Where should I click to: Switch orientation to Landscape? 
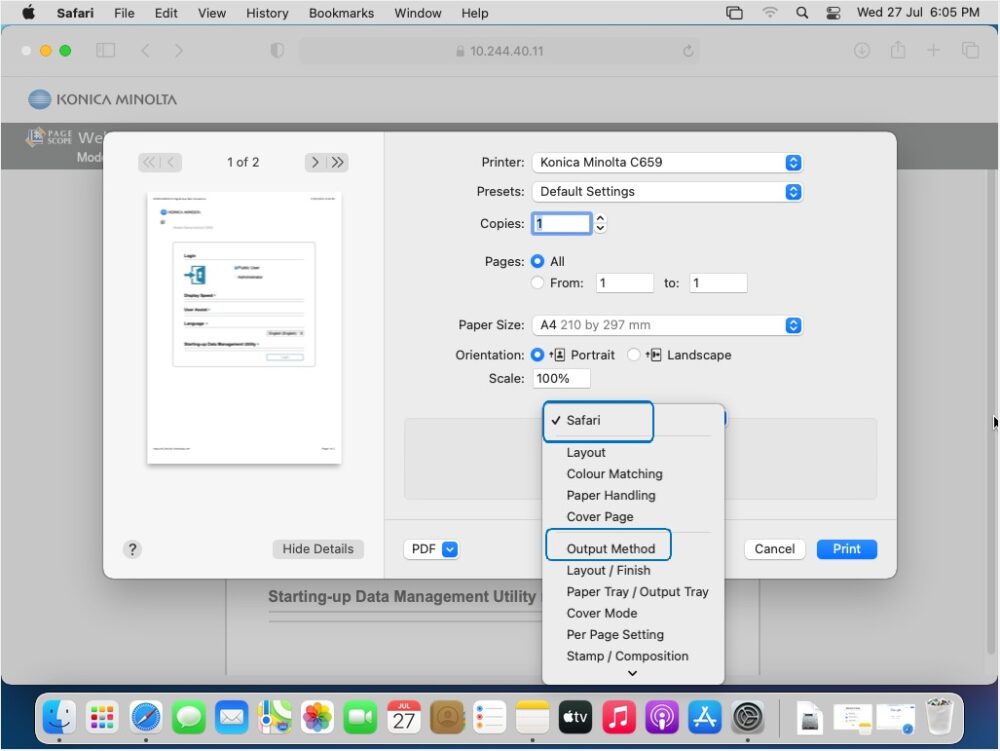point(634,355)
